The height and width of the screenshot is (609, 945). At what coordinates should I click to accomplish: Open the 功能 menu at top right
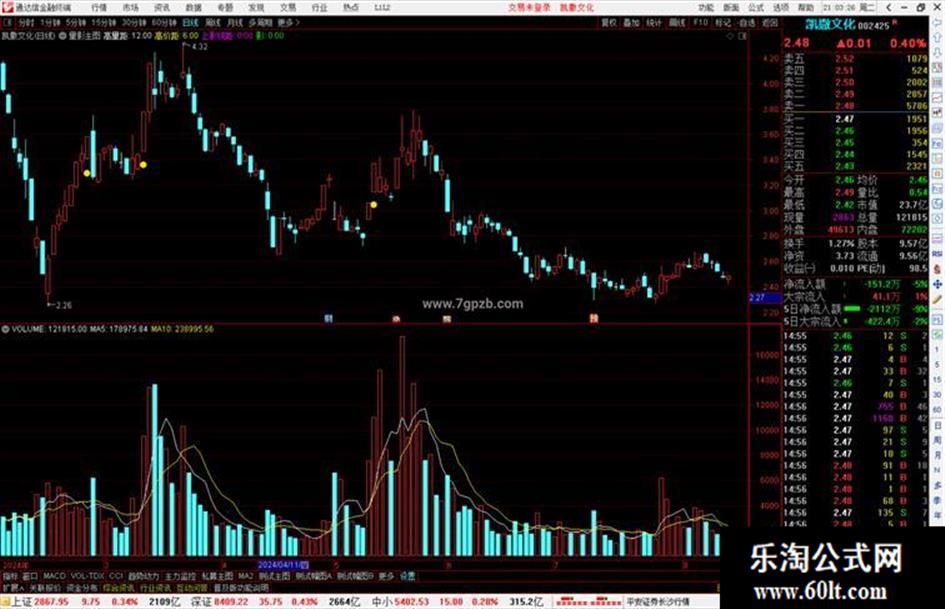click(706, 8)
